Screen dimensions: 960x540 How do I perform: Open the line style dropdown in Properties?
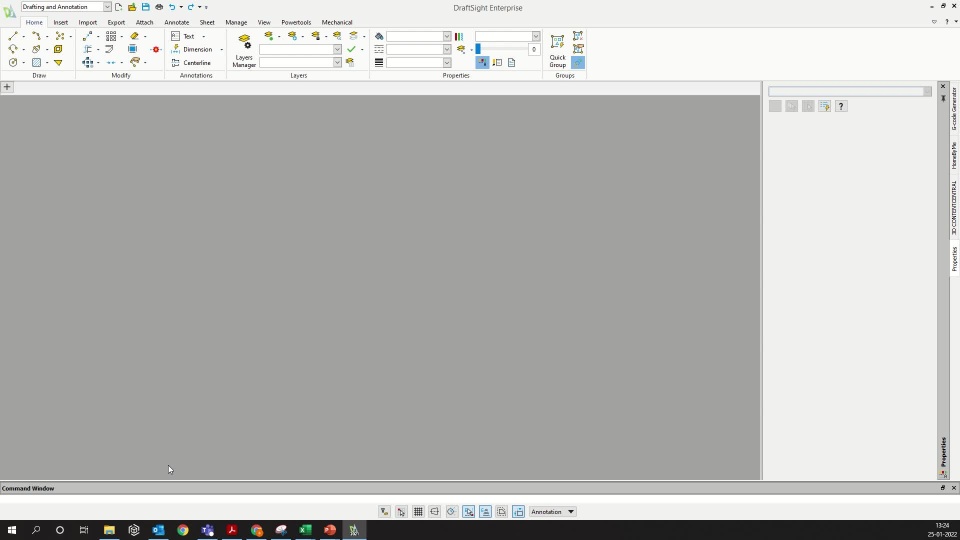pos(447,49)
